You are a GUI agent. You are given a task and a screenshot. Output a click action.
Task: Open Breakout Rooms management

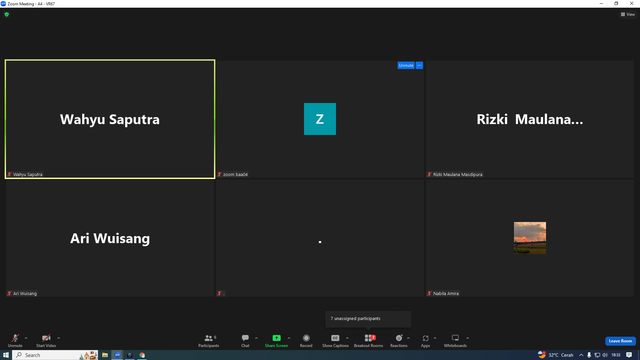click(x=369, y=340)
